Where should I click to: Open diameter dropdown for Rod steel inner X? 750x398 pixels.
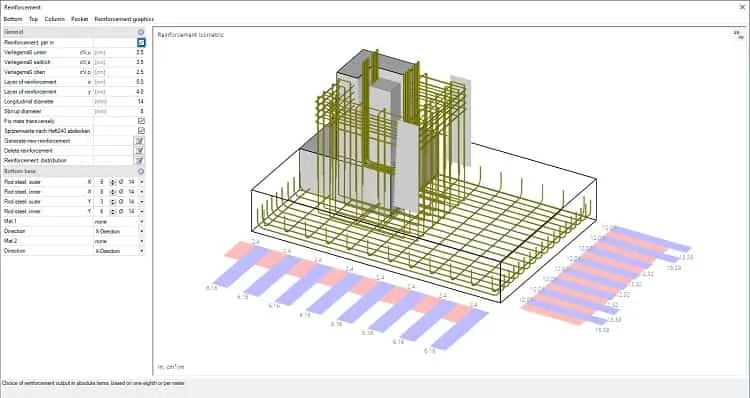coord(142,191)
